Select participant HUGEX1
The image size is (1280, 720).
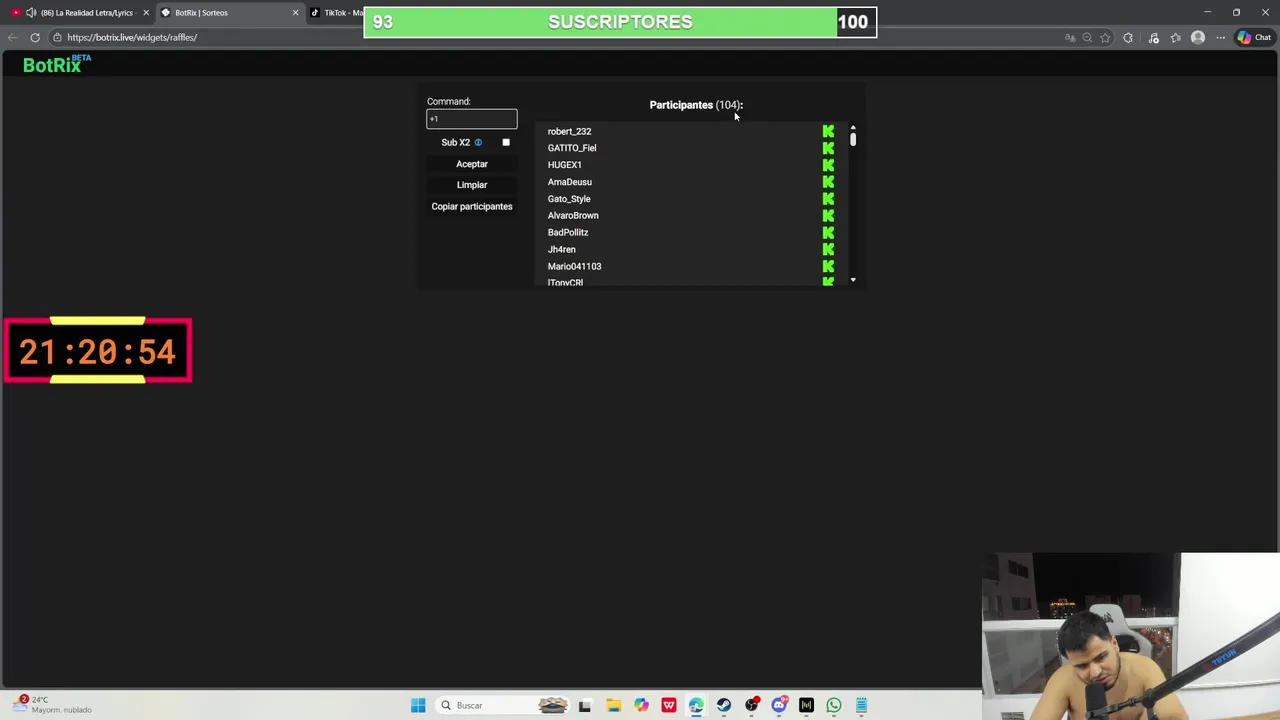[564, 165]
